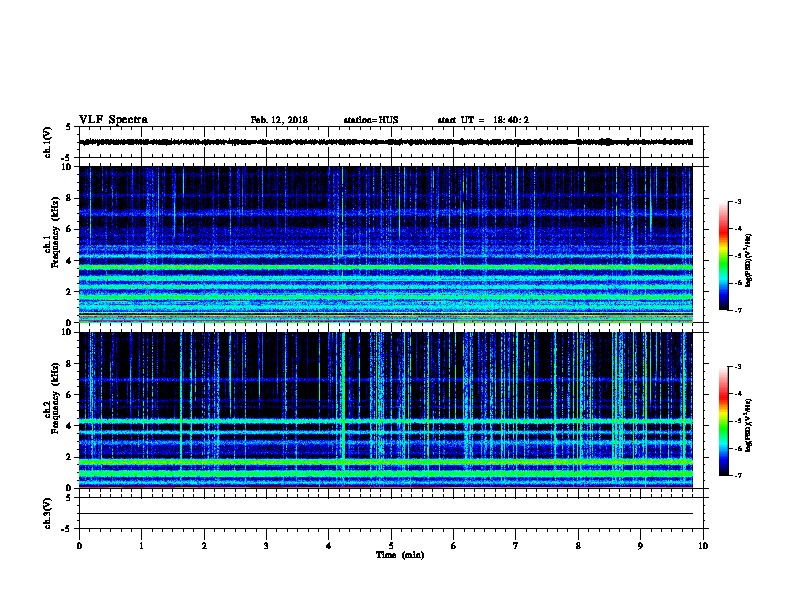The width and height of the screenshot is (792, 612).
Task: Click the "-3" label on the ch.1 colorbar
Action: [x=737, y=202]
